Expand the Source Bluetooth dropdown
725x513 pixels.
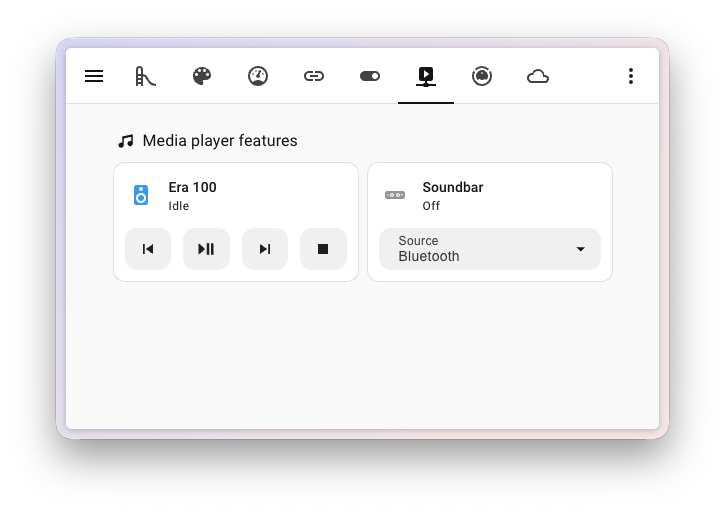[x=490, y=249]
